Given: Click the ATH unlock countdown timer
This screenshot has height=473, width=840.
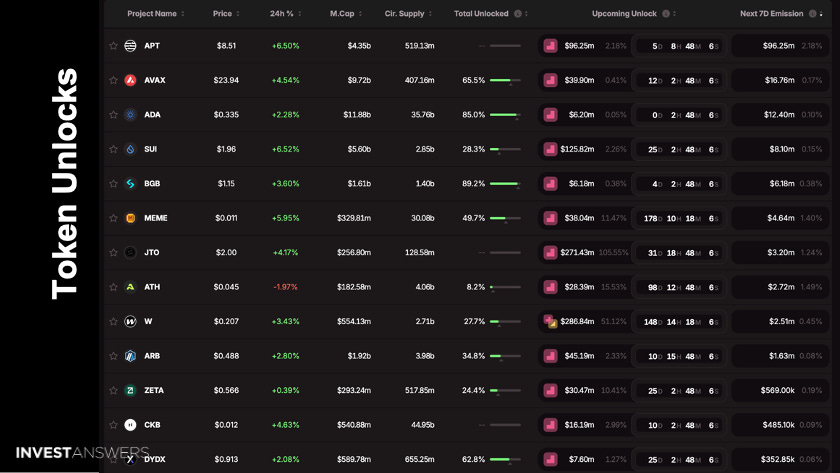Looking at the screenshot, I should pyautogui.click(x=679, y=288).
